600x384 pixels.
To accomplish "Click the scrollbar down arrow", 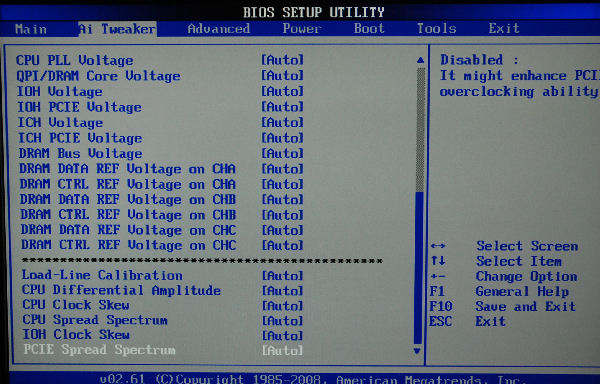I will pos(417,351).
